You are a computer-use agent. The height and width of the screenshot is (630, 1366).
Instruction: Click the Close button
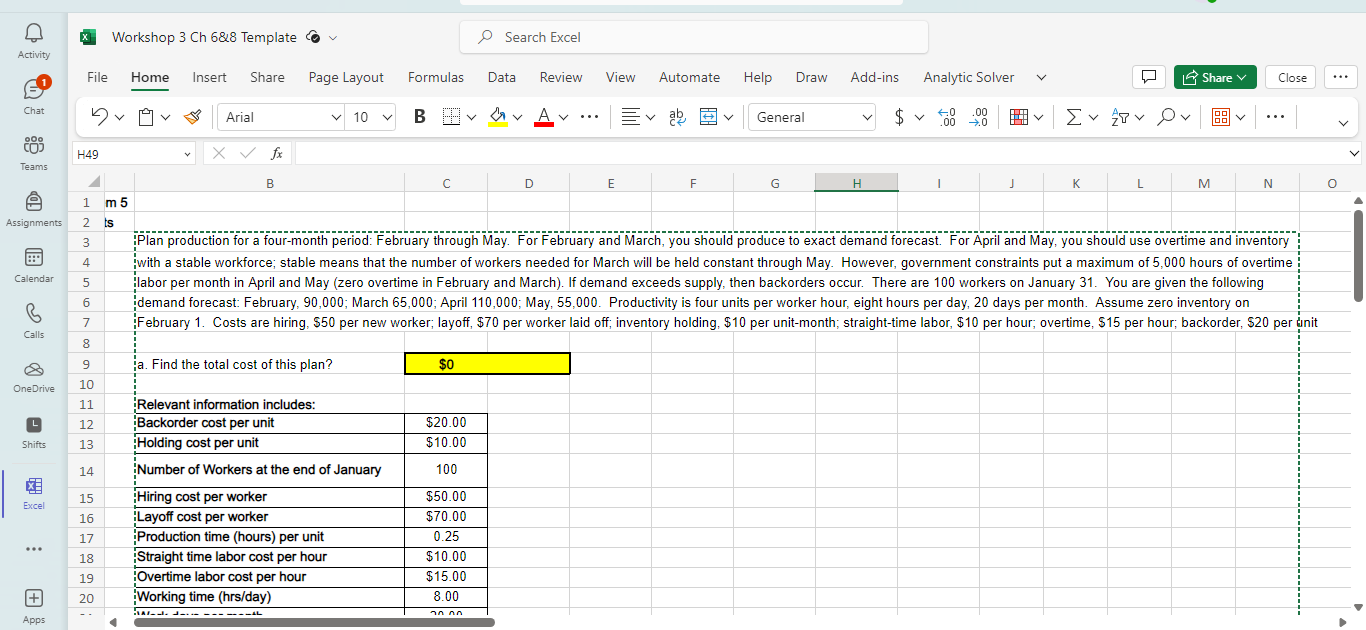coord(1292,77)
